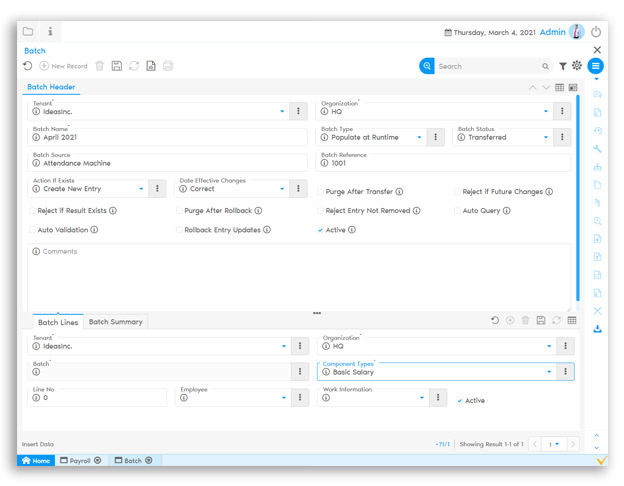
Task: Switch to the Batch Summary tab
Action: click(115, 322)
